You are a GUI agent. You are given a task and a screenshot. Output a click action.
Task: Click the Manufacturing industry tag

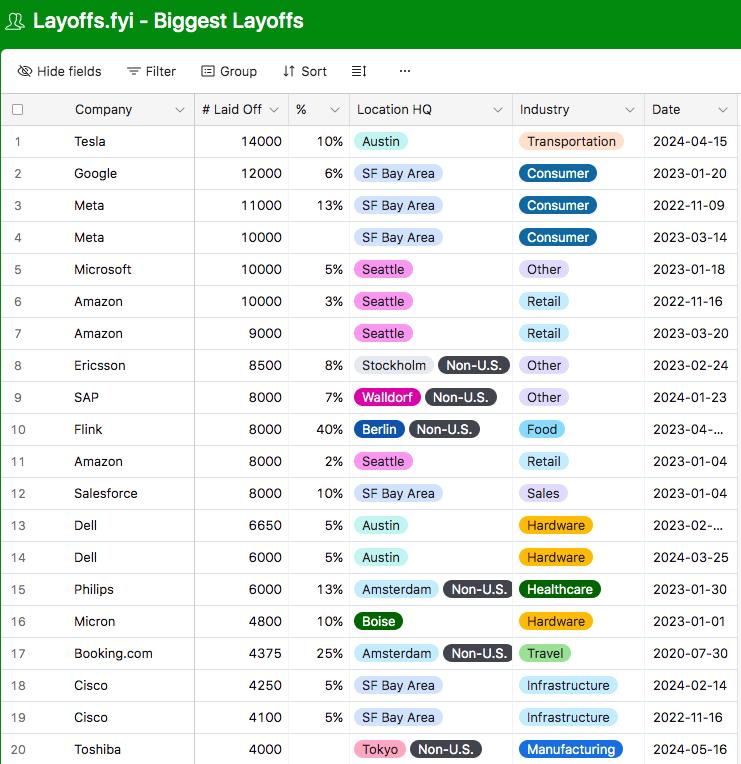coord(571,749)
